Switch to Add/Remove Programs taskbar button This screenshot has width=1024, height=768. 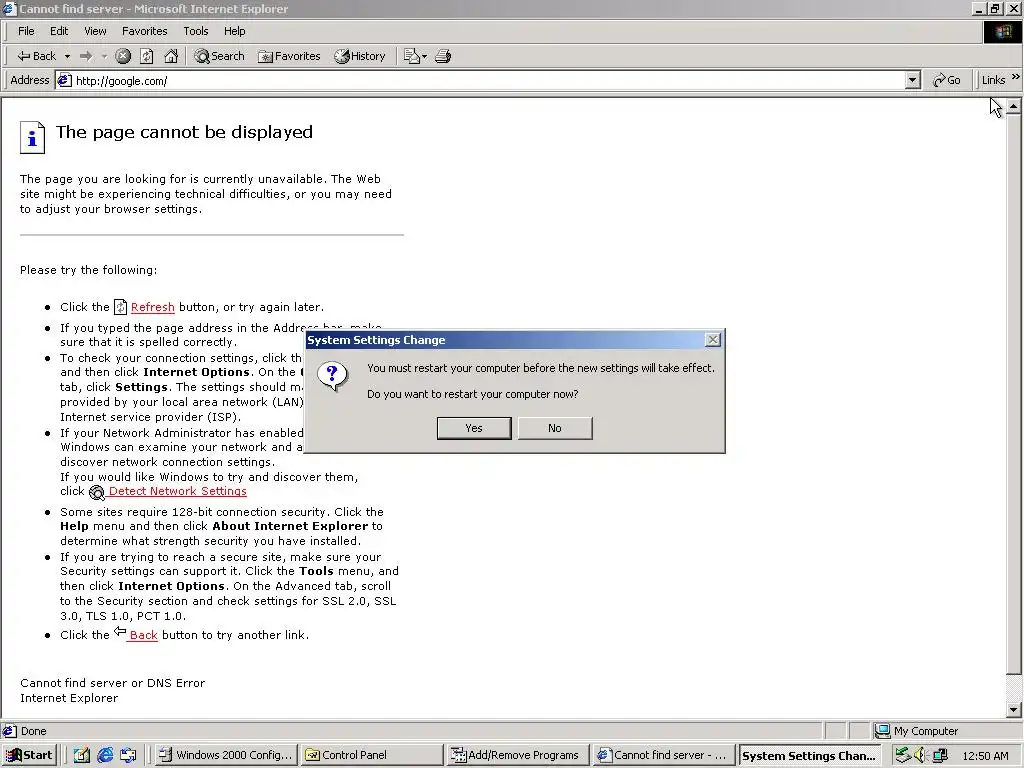click(517, 755)
